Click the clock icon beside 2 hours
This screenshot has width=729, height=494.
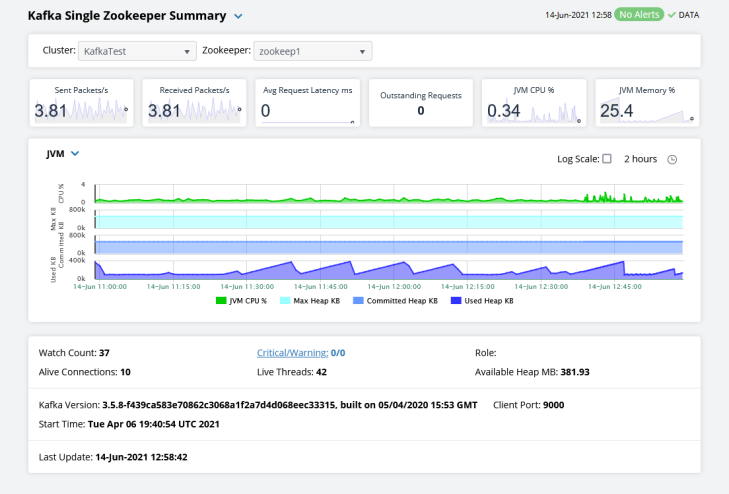[x=672, y=159]
